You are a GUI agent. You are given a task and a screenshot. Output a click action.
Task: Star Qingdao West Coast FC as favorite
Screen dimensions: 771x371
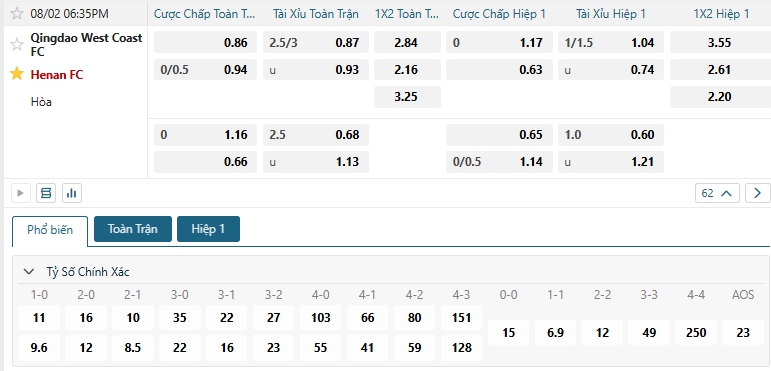[x=17, y=45]
